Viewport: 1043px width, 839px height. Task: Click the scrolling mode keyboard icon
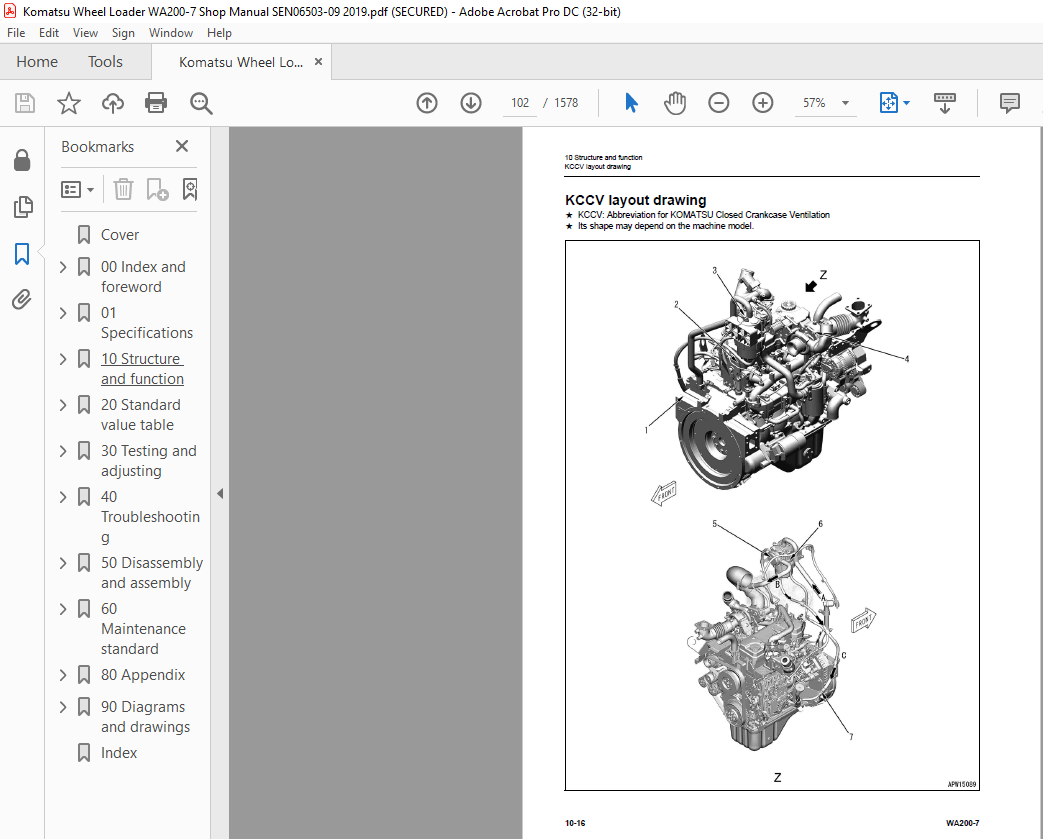(945, 103)
